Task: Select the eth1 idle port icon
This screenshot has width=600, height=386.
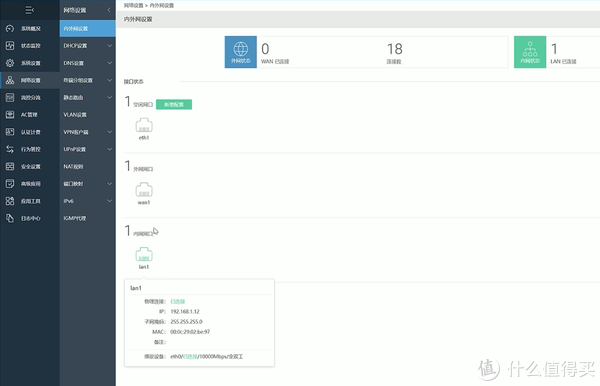Action: pyautogui.click(x=144, y=125)
